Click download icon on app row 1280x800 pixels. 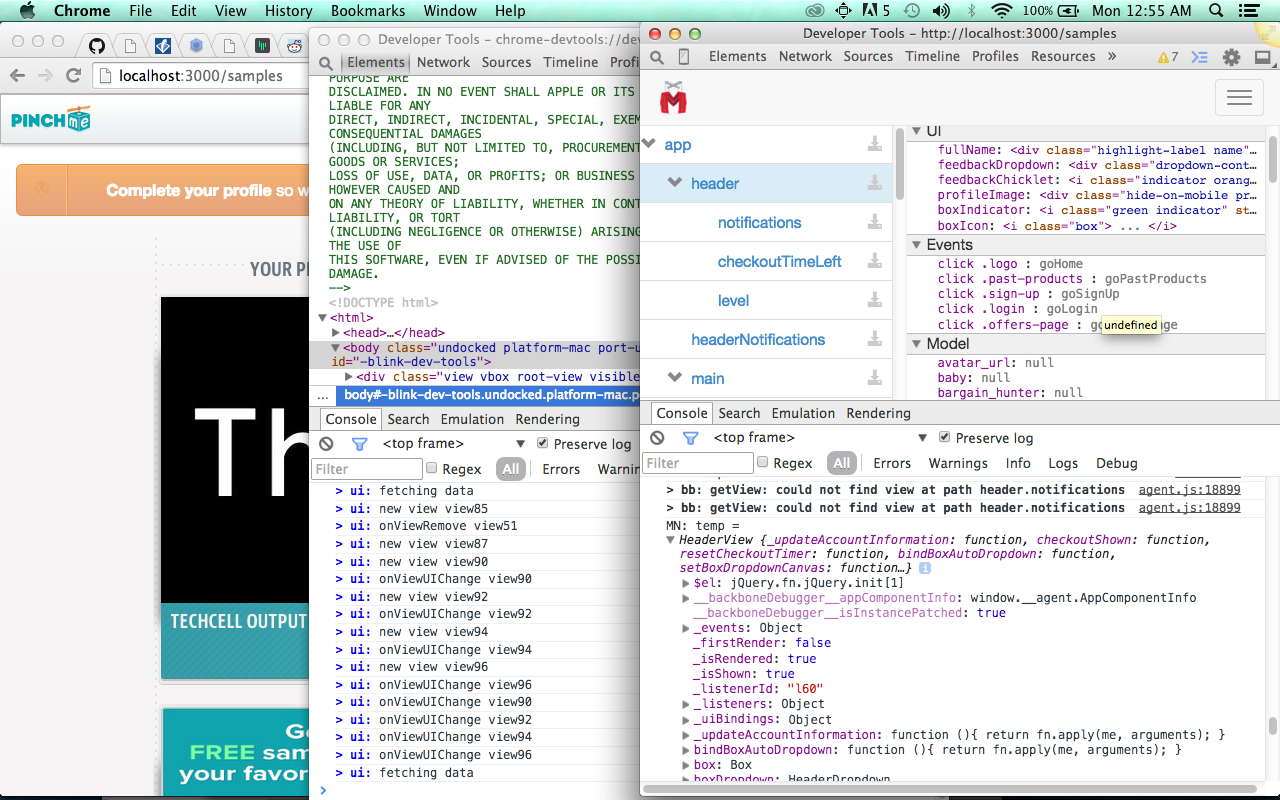(x=875, y=144)
